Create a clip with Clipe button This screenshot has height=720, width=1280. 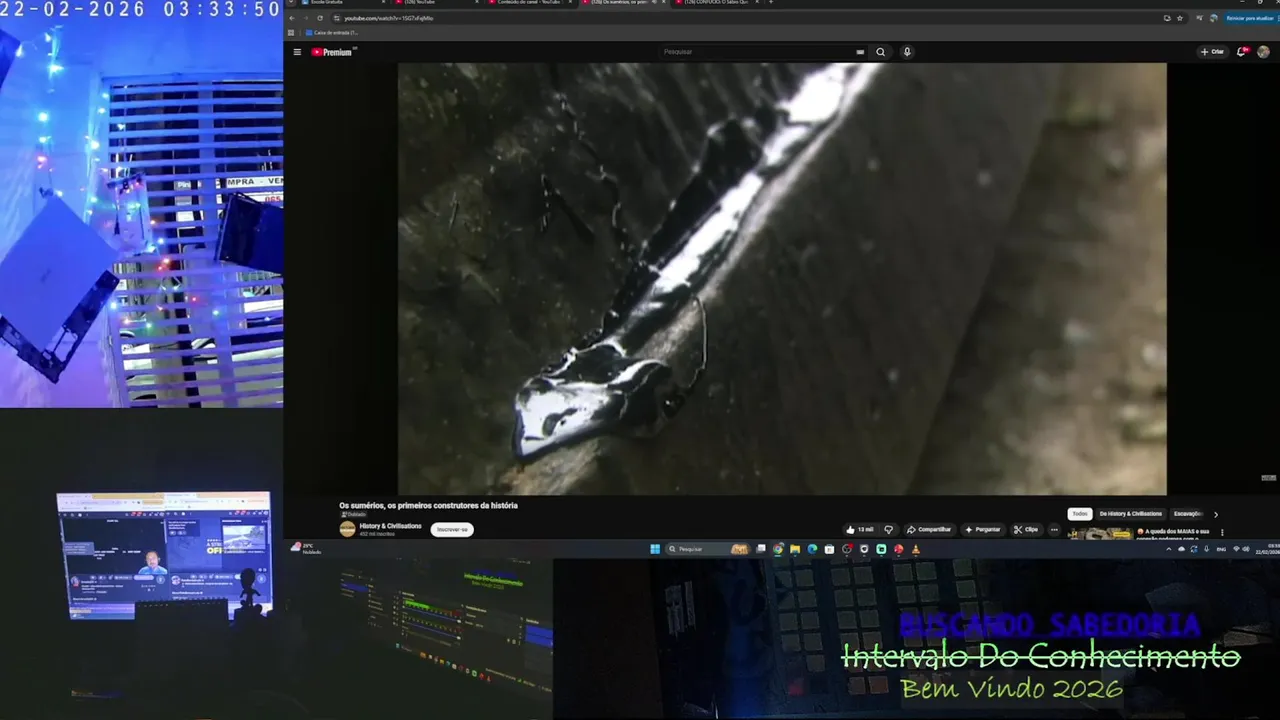click(1025, 529)
